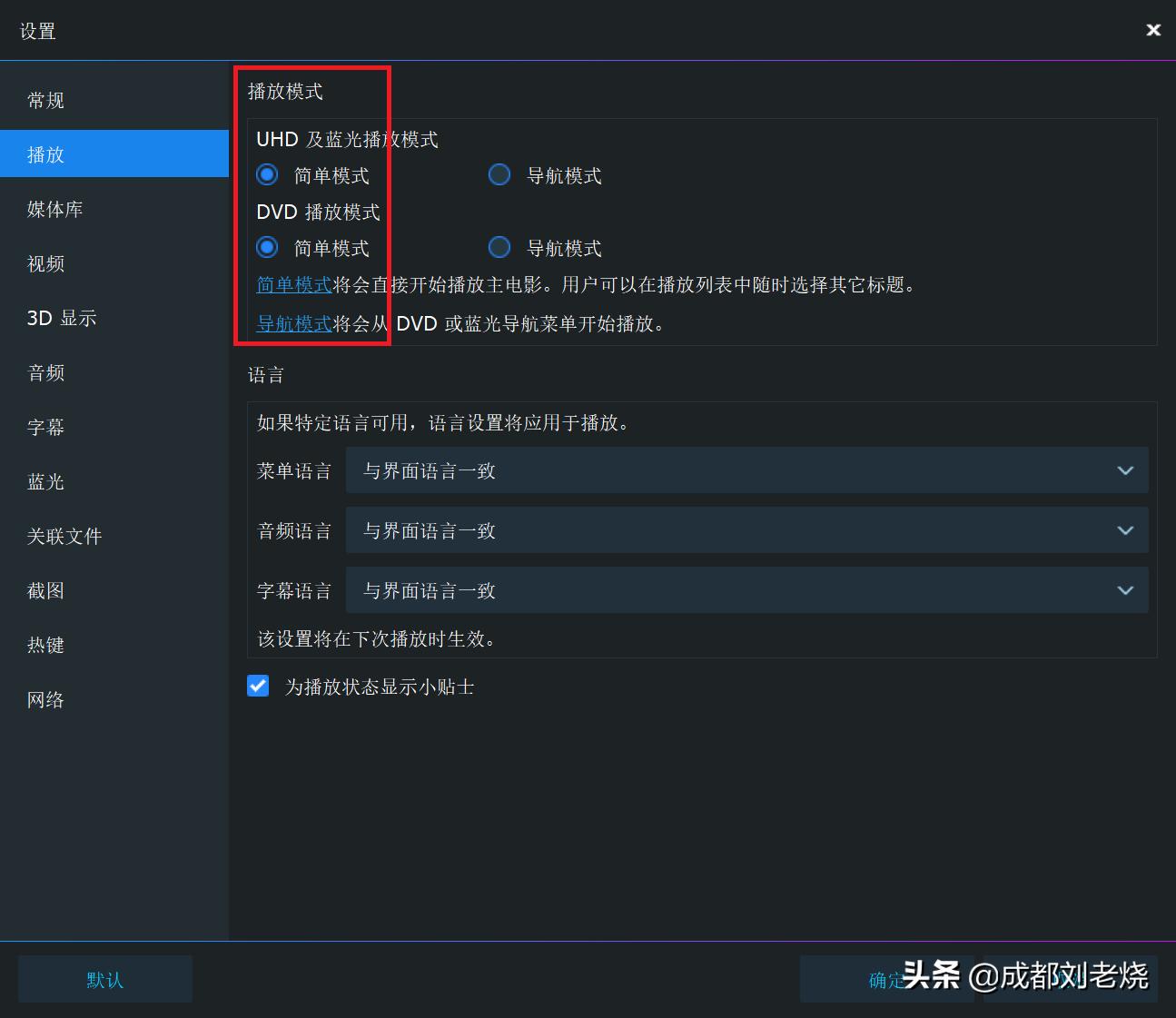Click the 默认 button to restore defaults
This screenshot has height=1018, width=1176.
point(104,979)
